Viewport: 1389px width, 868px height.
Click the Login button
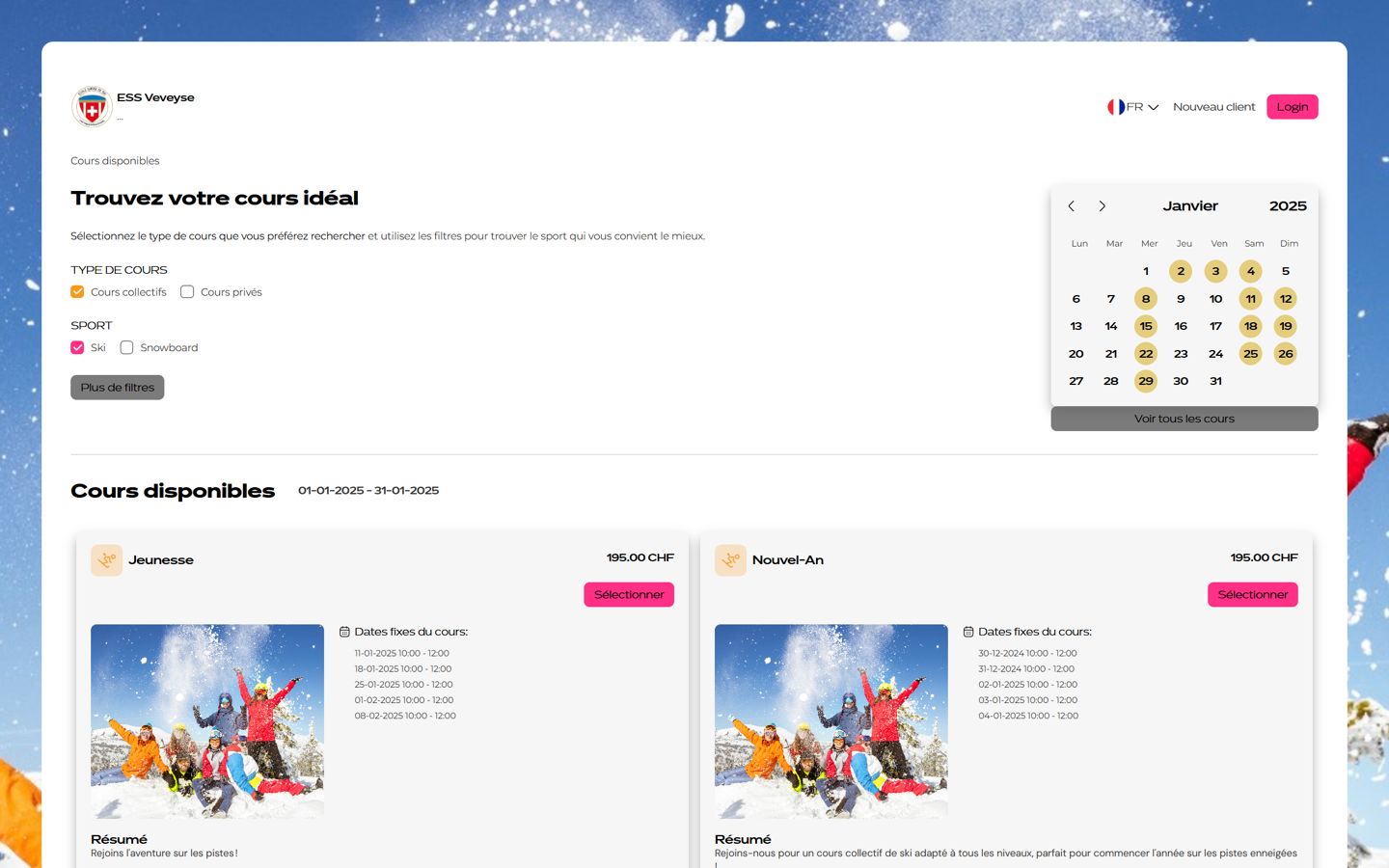click(1293, 107)
